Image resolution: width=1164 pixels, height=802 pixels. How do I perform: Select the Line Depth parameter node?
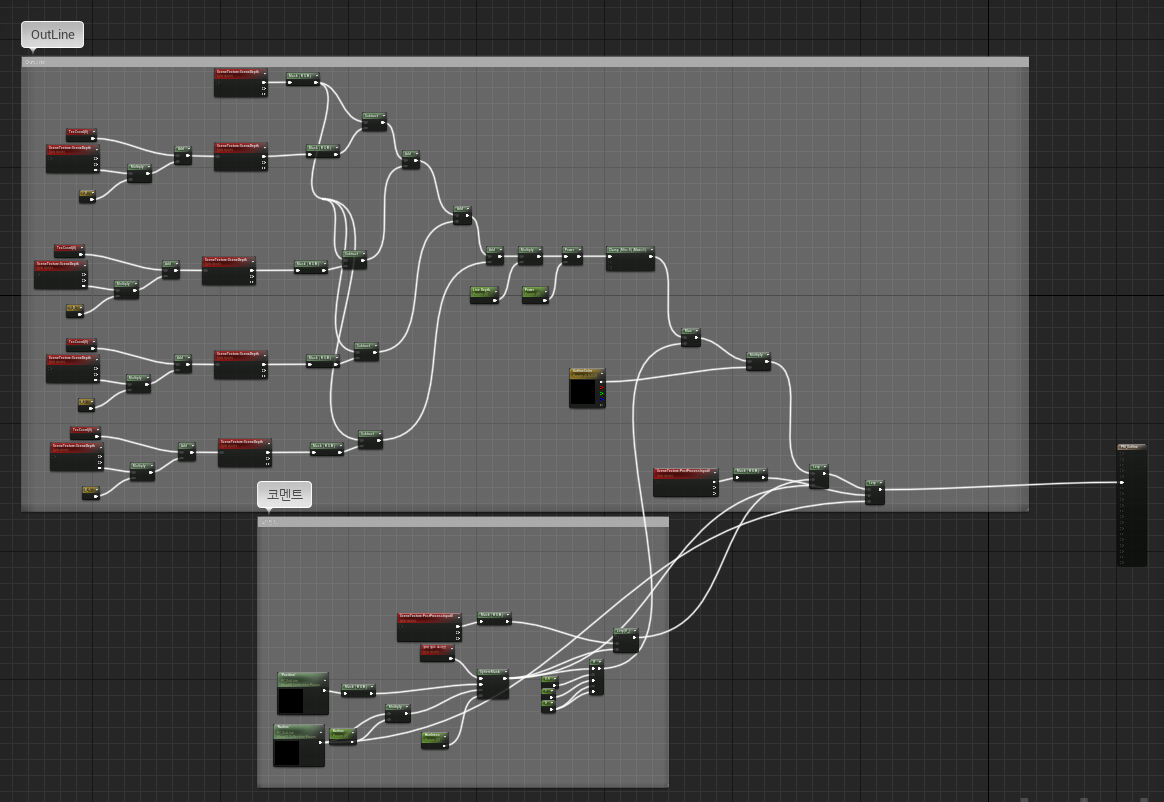click(x=484, y=294)
